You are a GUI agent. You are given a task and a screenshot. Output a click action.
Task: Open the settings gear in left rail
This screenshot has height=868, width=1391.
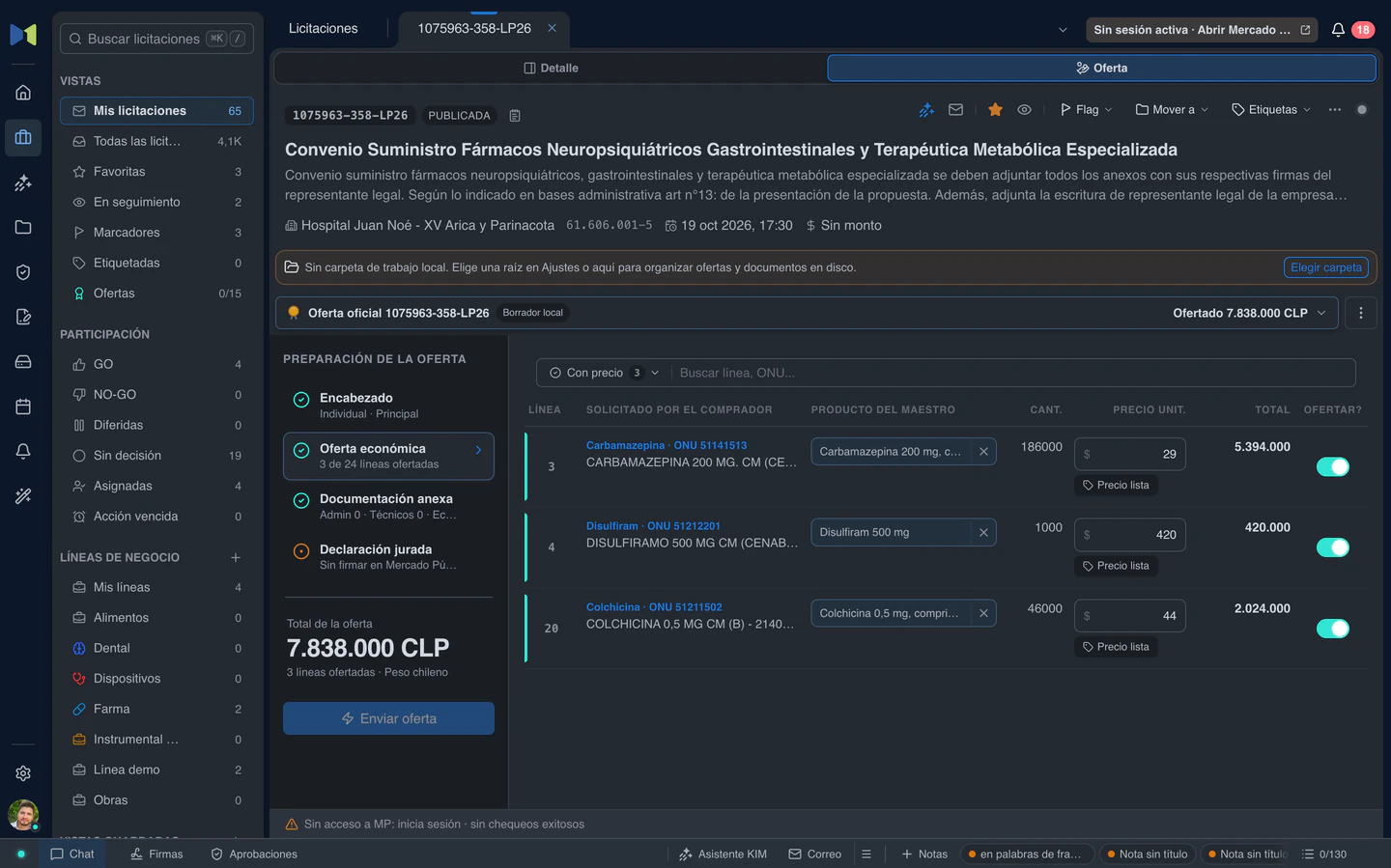(x=23, y=773)
